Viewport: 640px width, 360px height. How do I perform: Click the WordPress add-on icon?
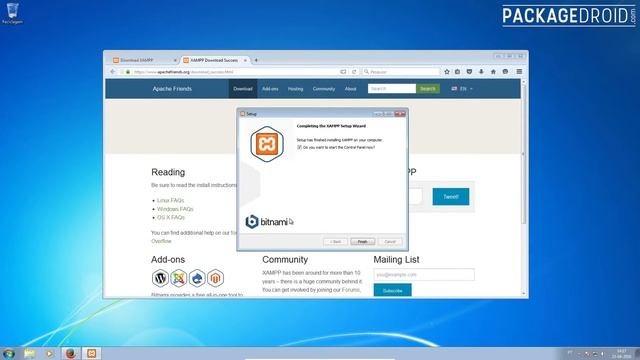160,278
